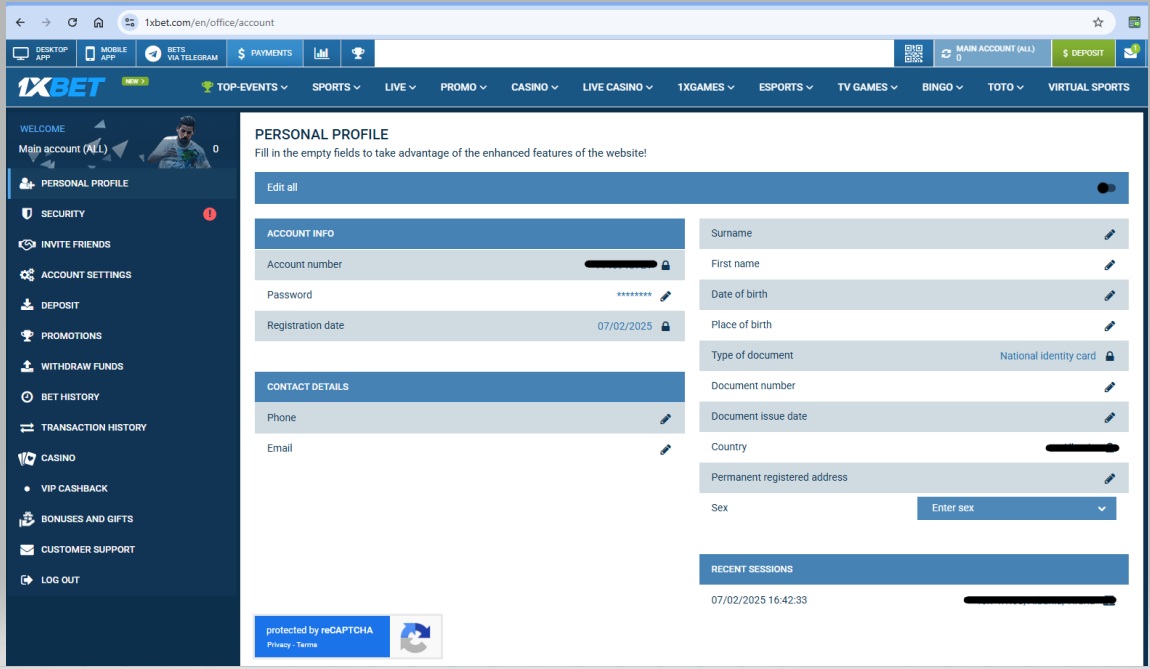
Task: Expand the Casino menu dropdown
Action: tap(534, 87)
